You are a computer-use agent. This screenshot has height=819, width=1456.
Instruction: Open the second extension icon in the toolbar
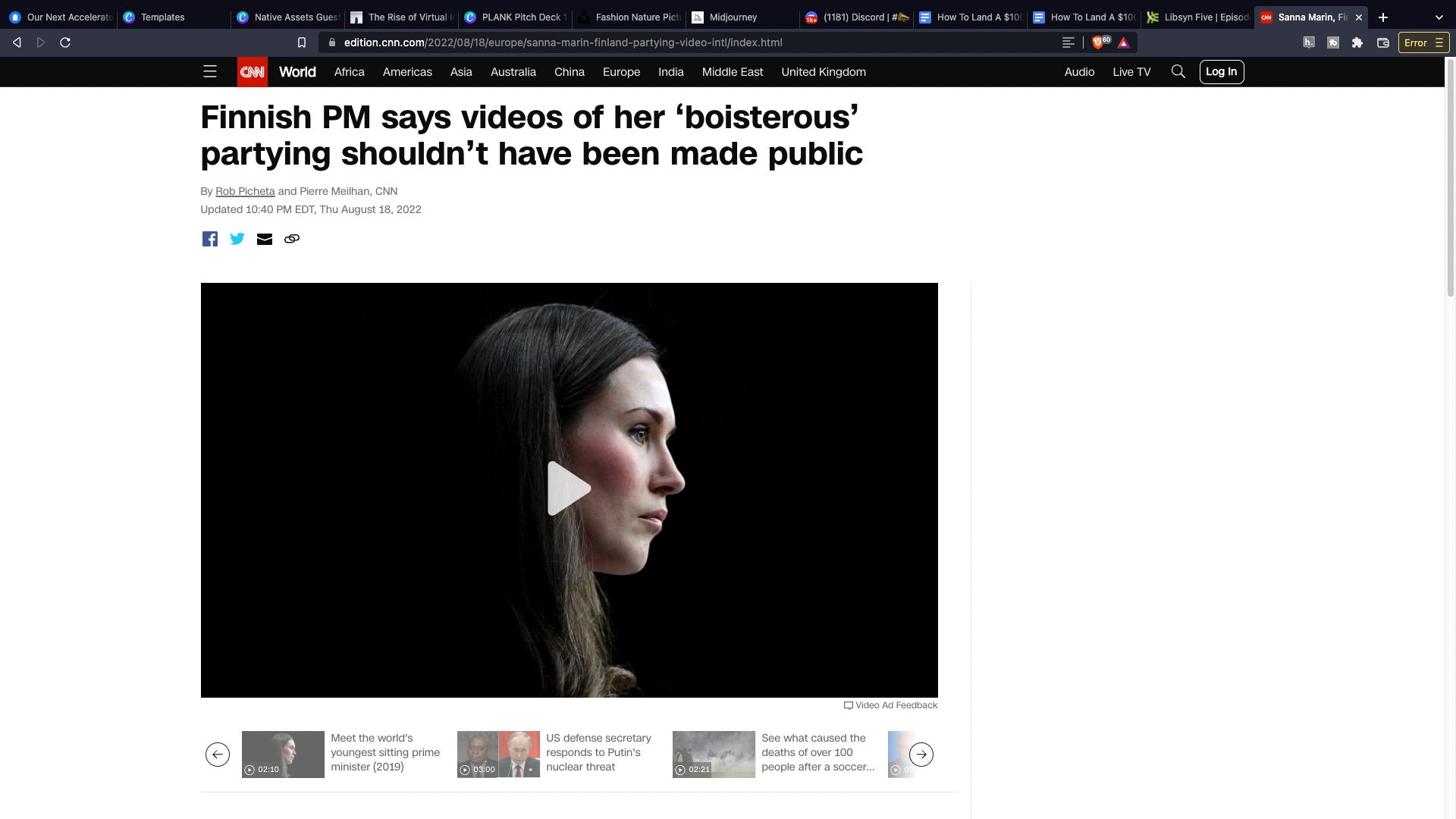(1333, 42)
